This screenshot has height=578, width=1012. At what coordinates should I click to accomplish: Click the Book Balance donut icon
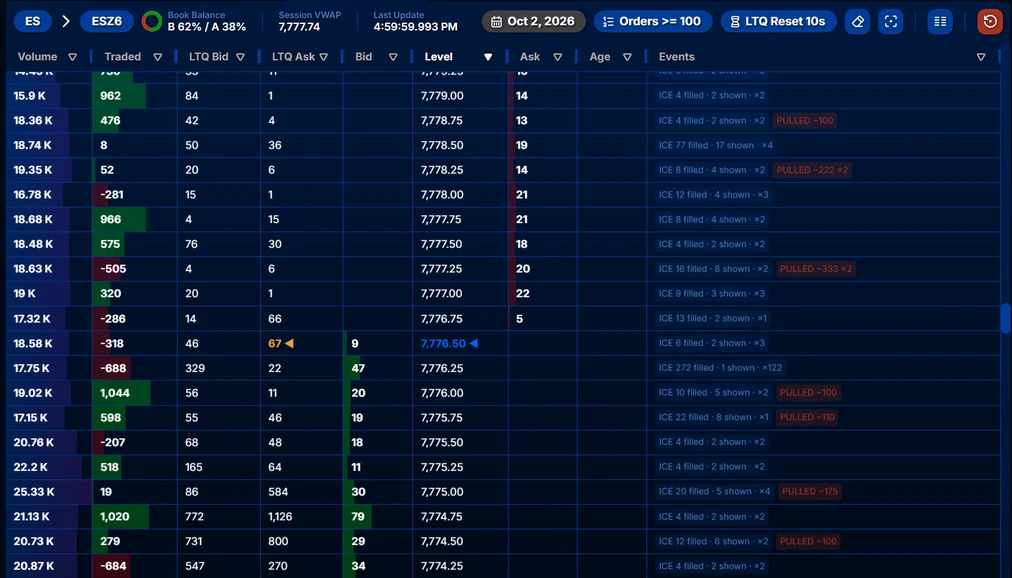click(x=152, y=21)
